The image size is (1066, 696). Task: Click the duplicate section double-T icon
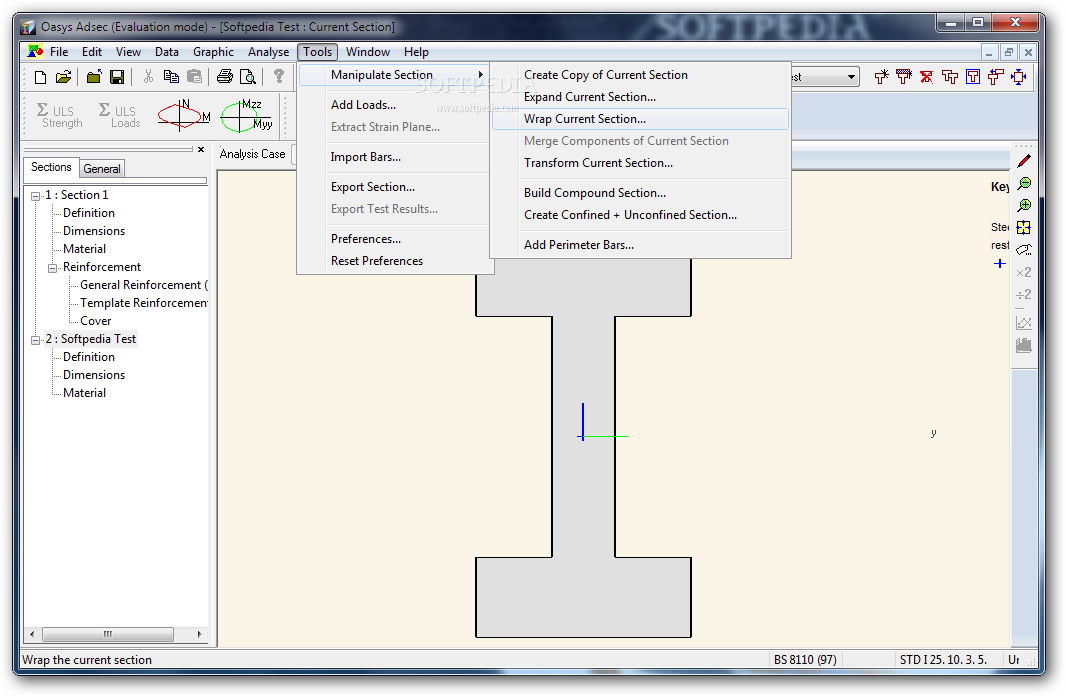coord(950,77)
